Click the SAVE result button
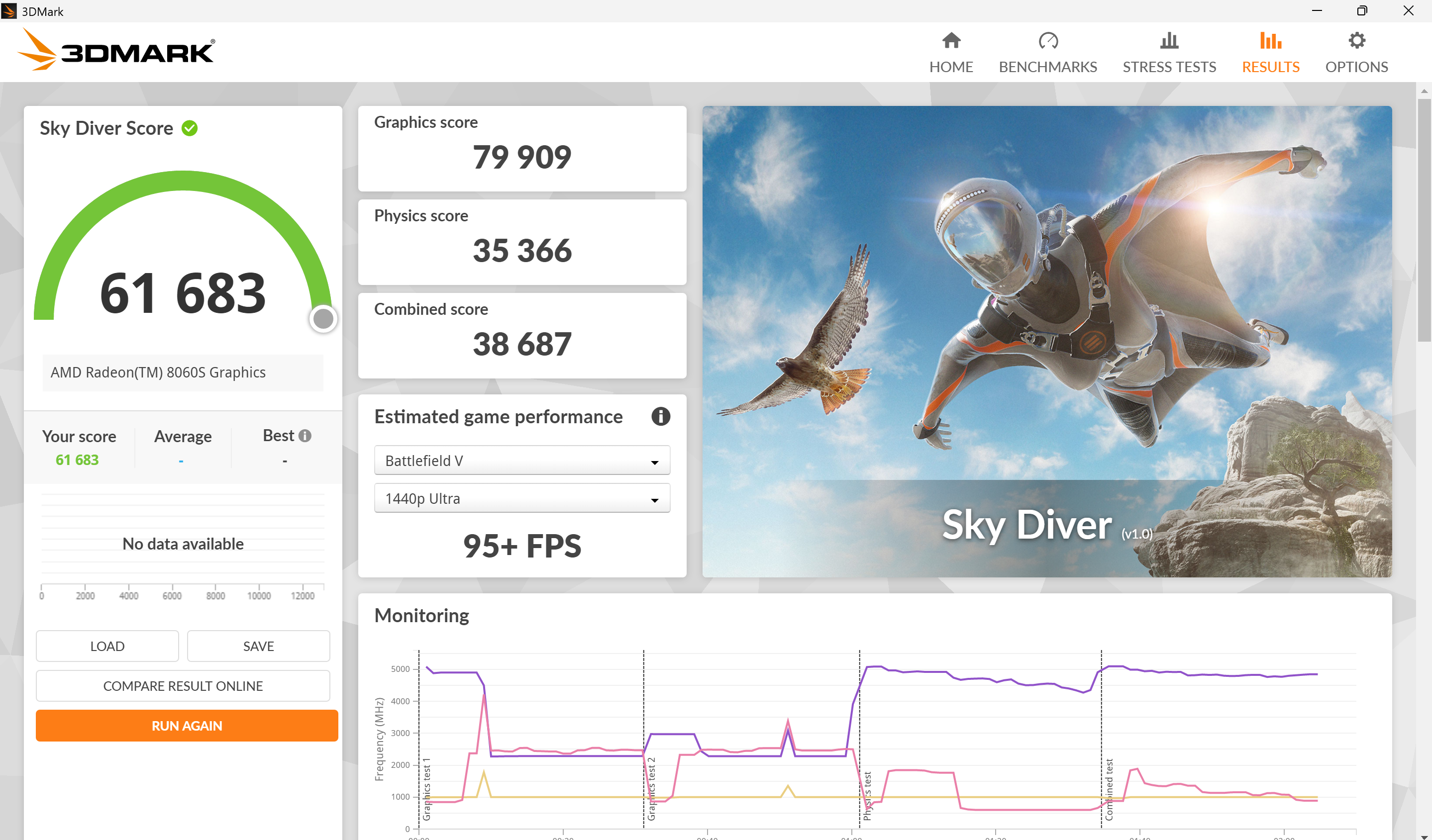 [258, 646]
